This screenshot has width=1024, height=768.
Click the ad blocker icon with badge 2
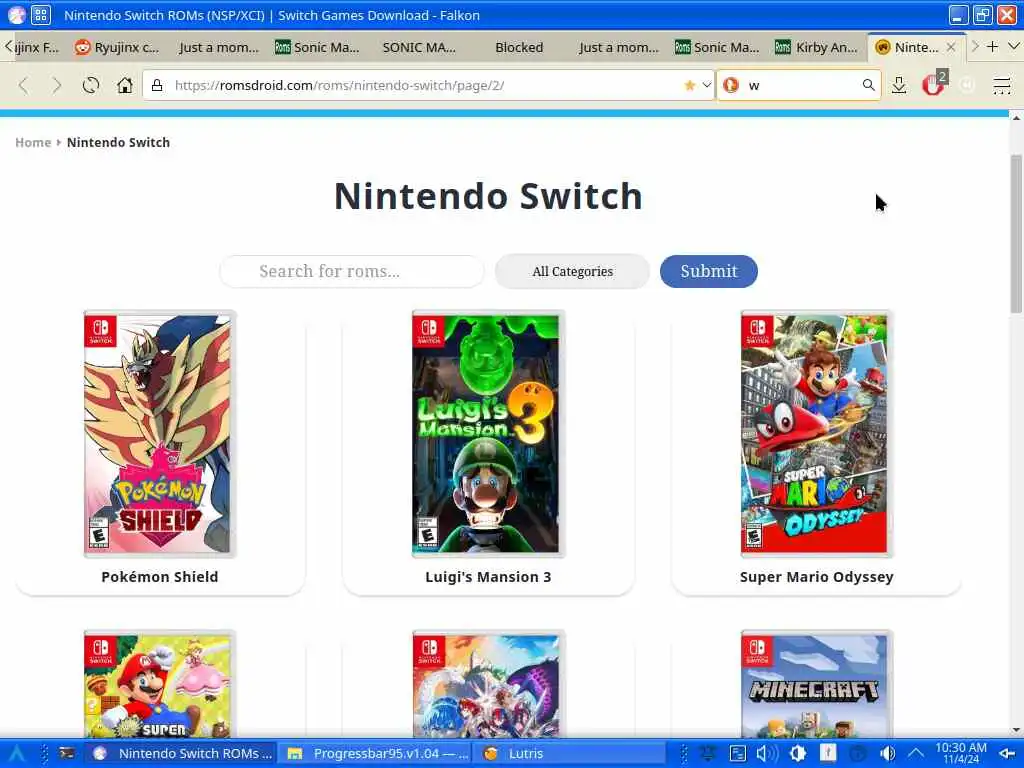tap(934, 84)
